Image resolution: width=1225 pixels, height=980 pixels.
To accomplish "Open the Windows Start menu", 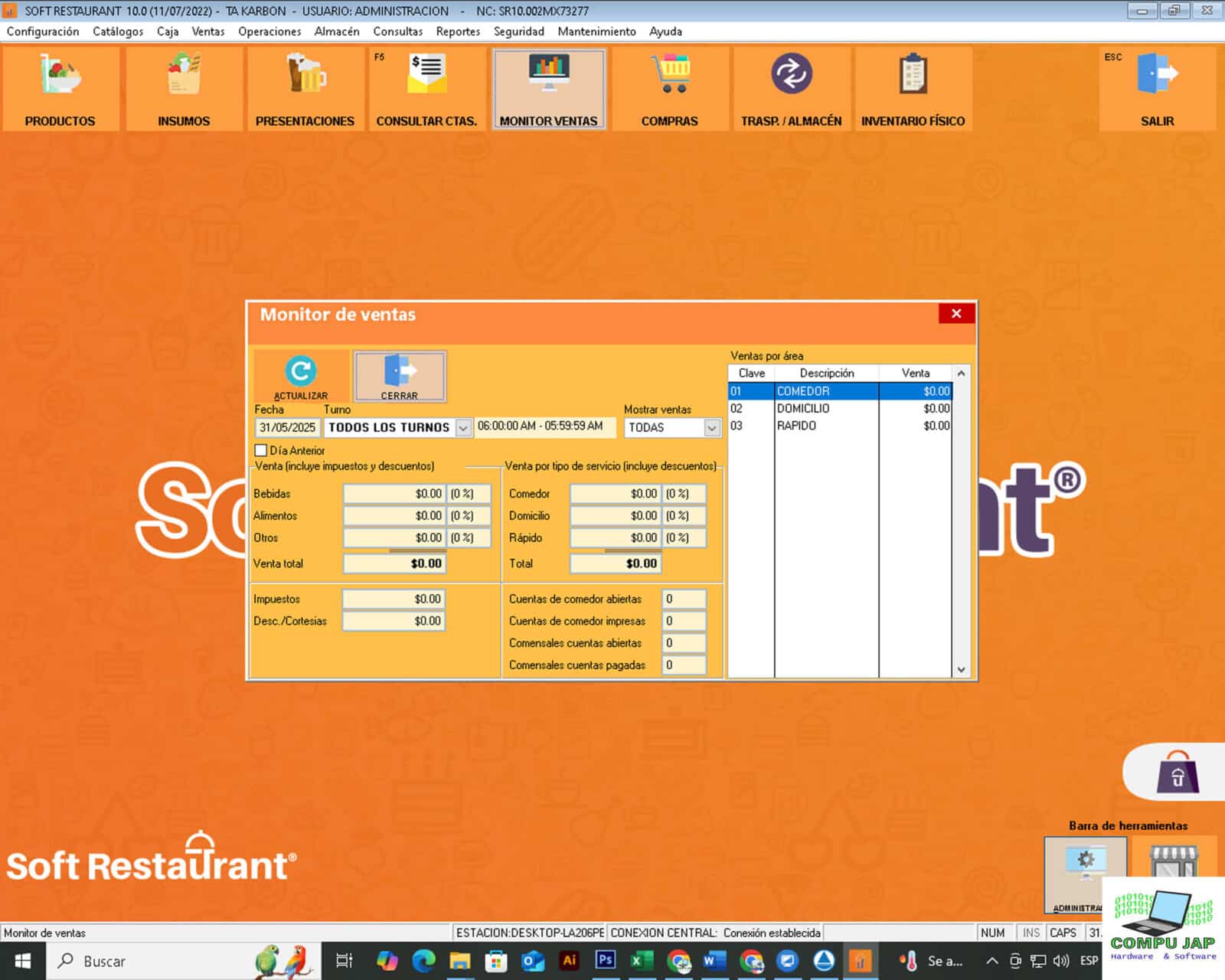I will point(23,961).
